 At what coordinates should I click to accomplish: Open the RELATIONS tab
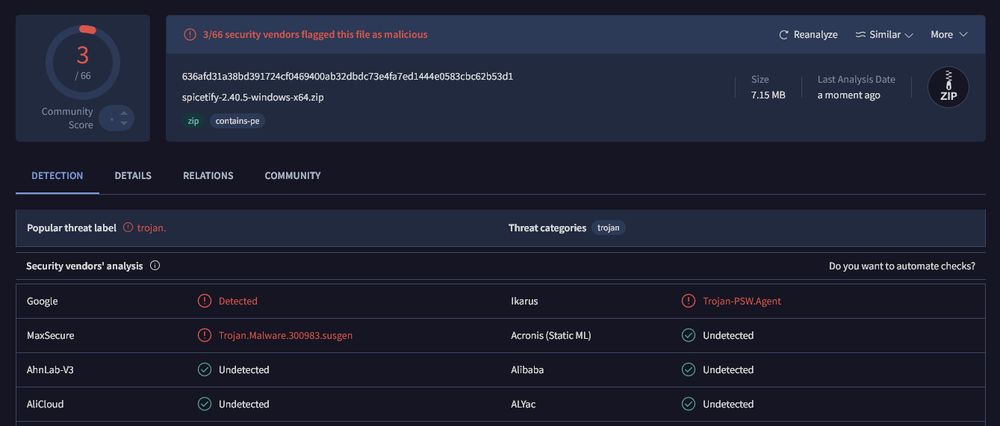point(208,175)
